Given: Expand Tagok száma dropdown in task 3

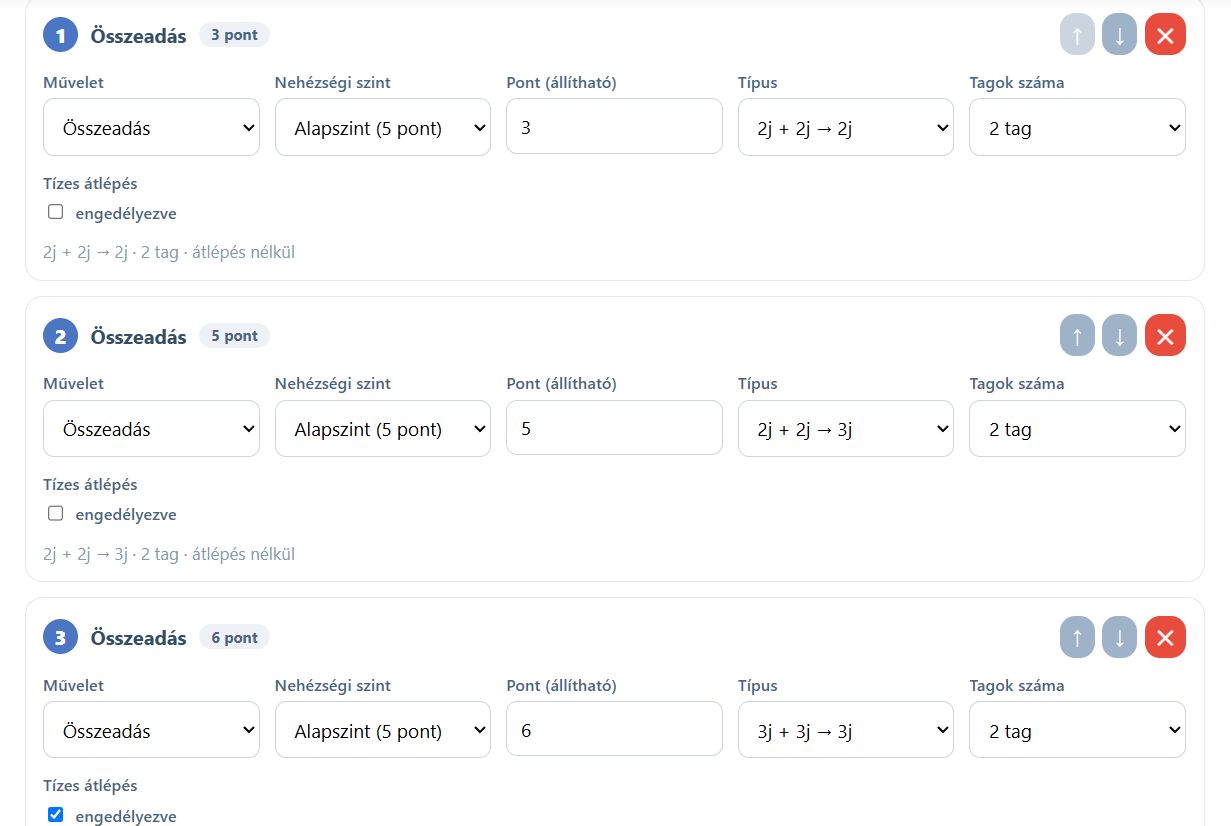Looking at the screenshot, I should (1077, 730).
